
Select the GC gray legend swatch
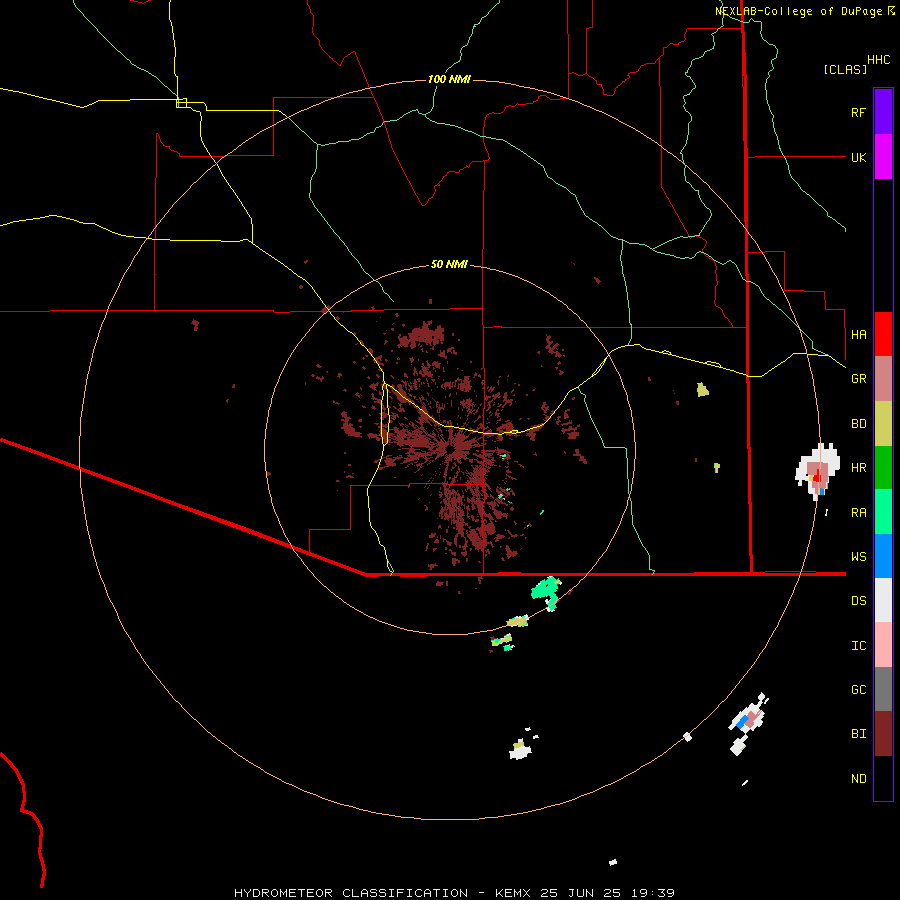pos(883,689)
